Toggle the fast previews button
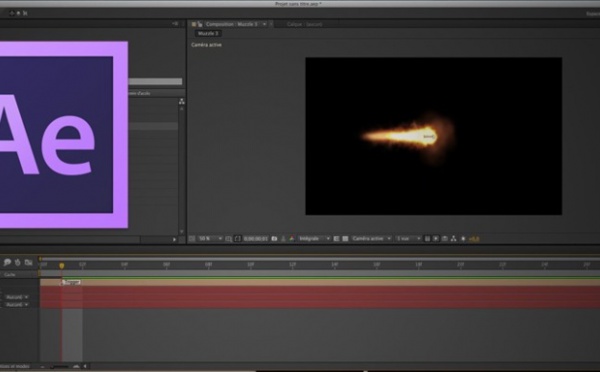 [436, 238]
